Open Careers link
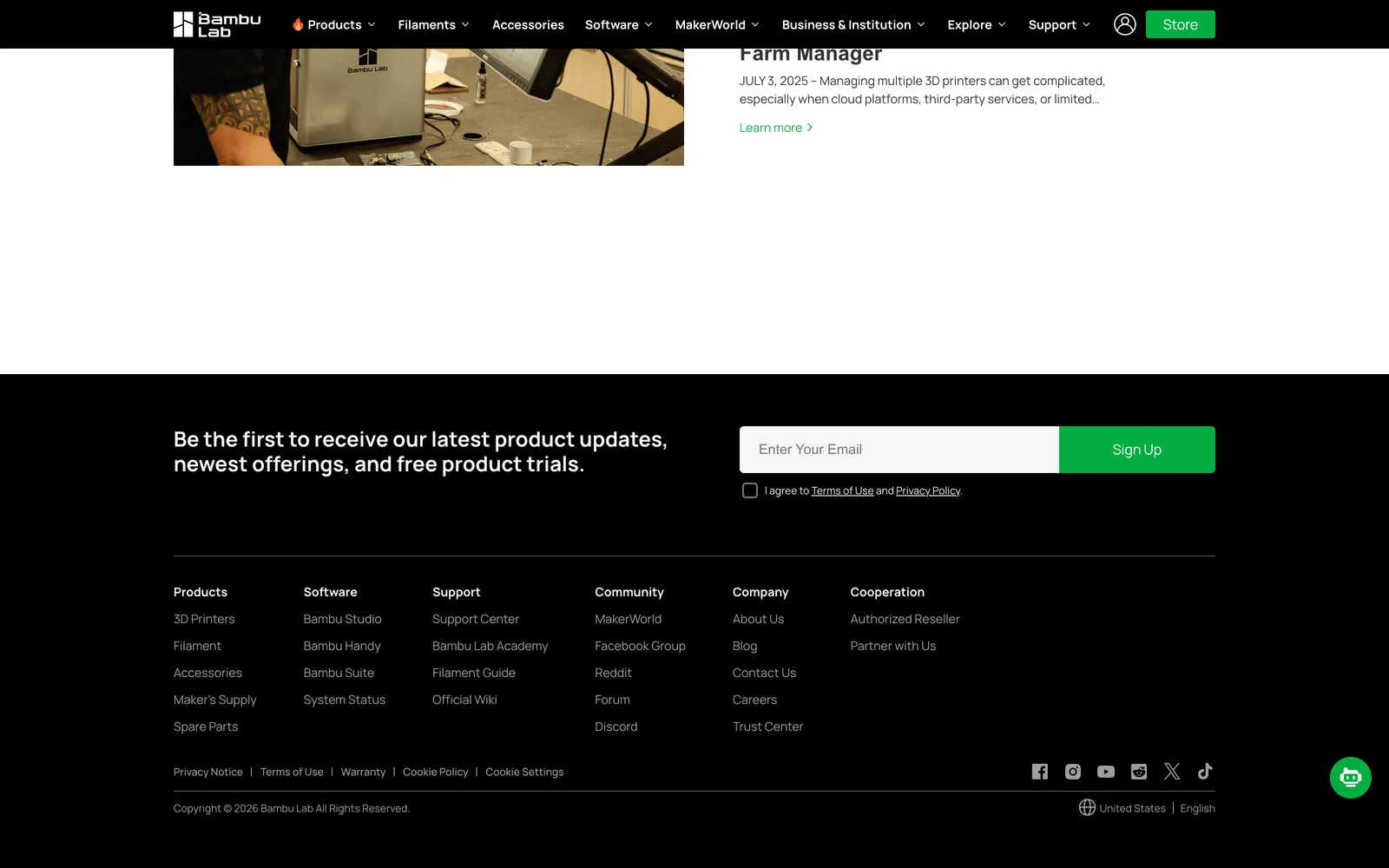 tap(754, 700)
